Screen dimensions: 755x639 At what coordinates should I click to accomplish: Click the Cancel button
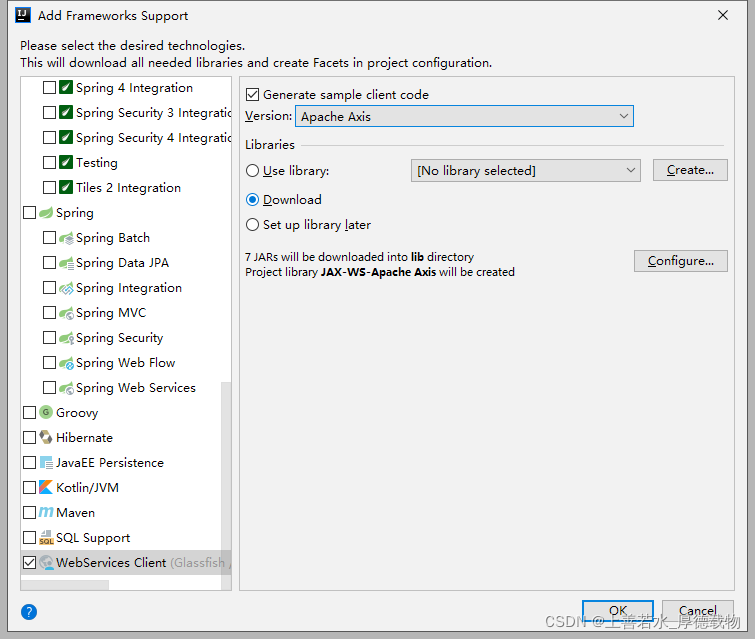[698, 611]
